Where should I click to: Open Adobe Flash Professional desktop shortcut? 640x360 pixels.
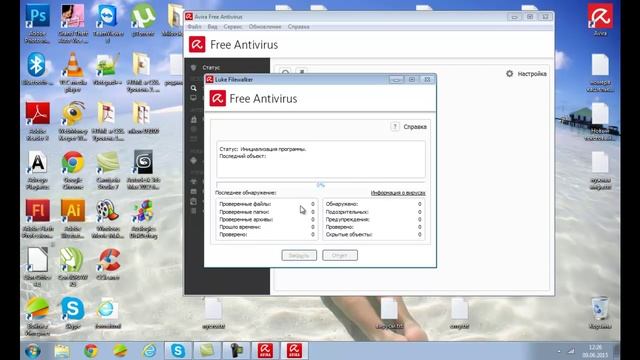tap(38, 219)
